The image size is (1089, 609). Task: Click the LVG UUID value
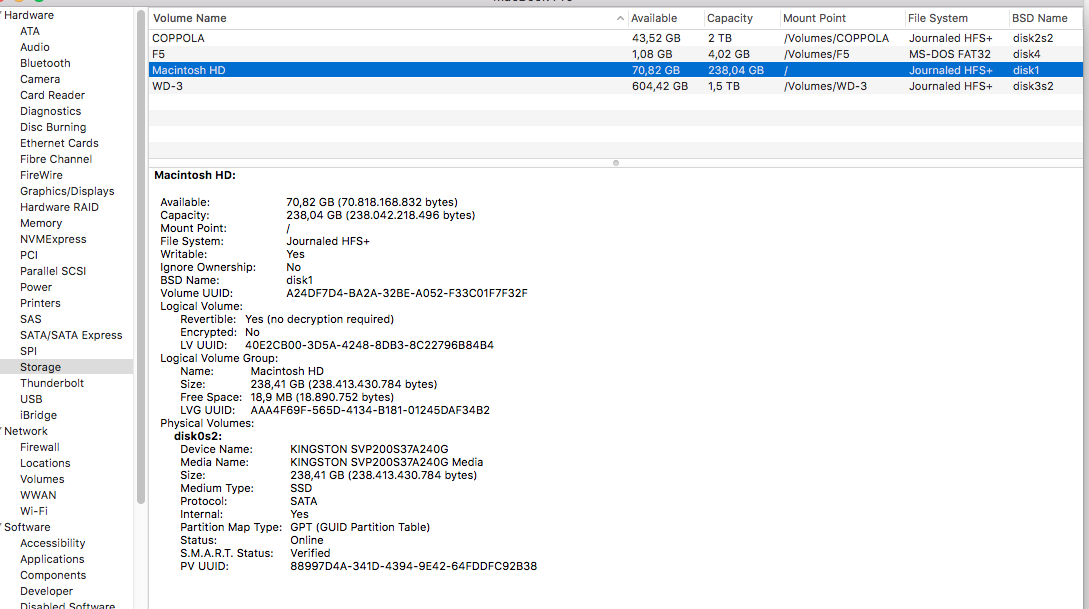370,410
